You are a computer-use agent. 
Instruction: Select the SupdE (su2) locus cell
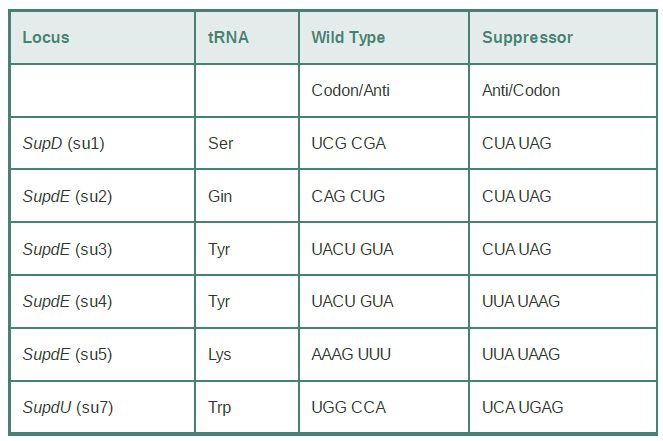[102, 196]
